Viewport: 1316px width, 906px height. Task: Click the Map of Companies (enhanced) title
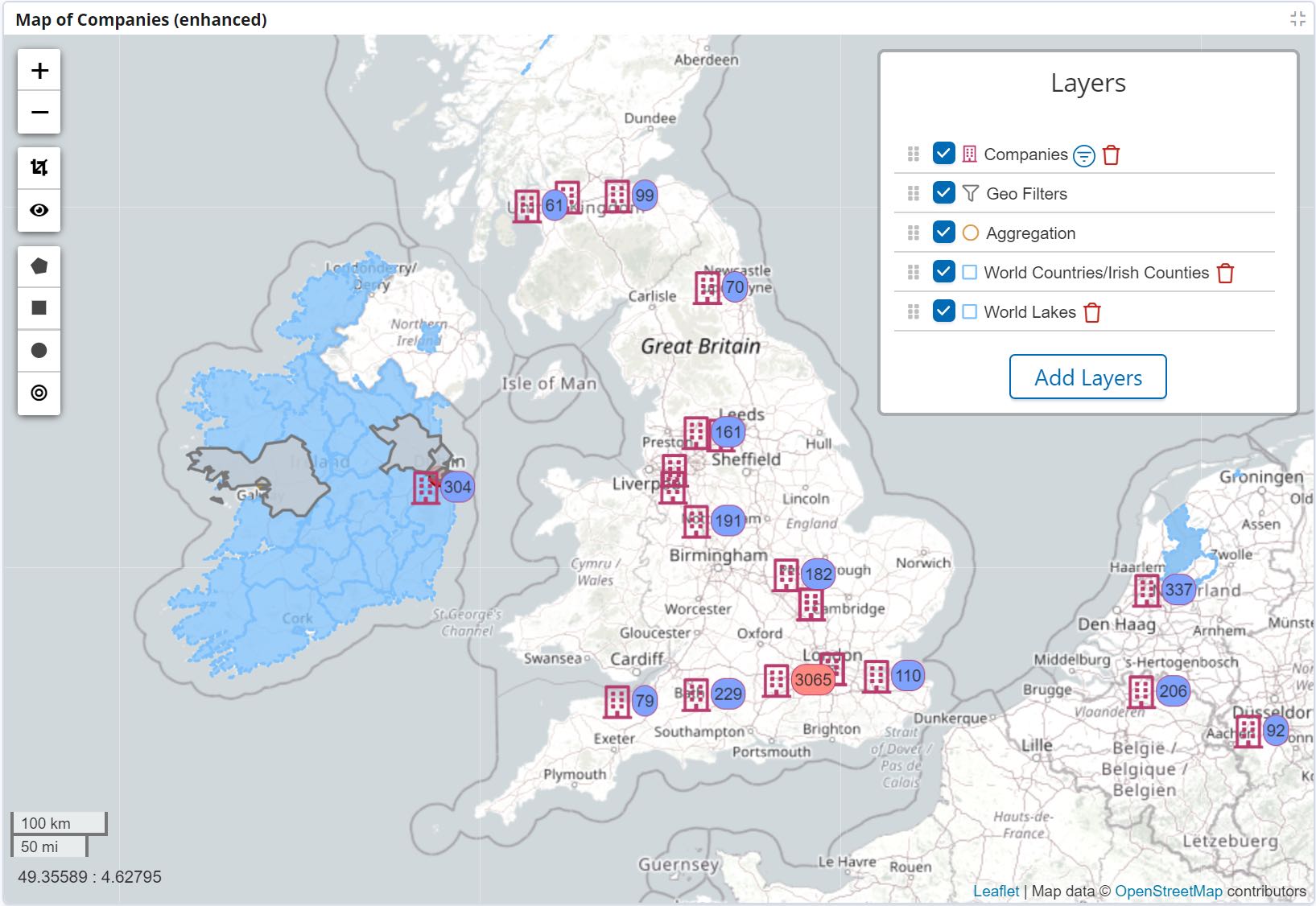point(141,19)
